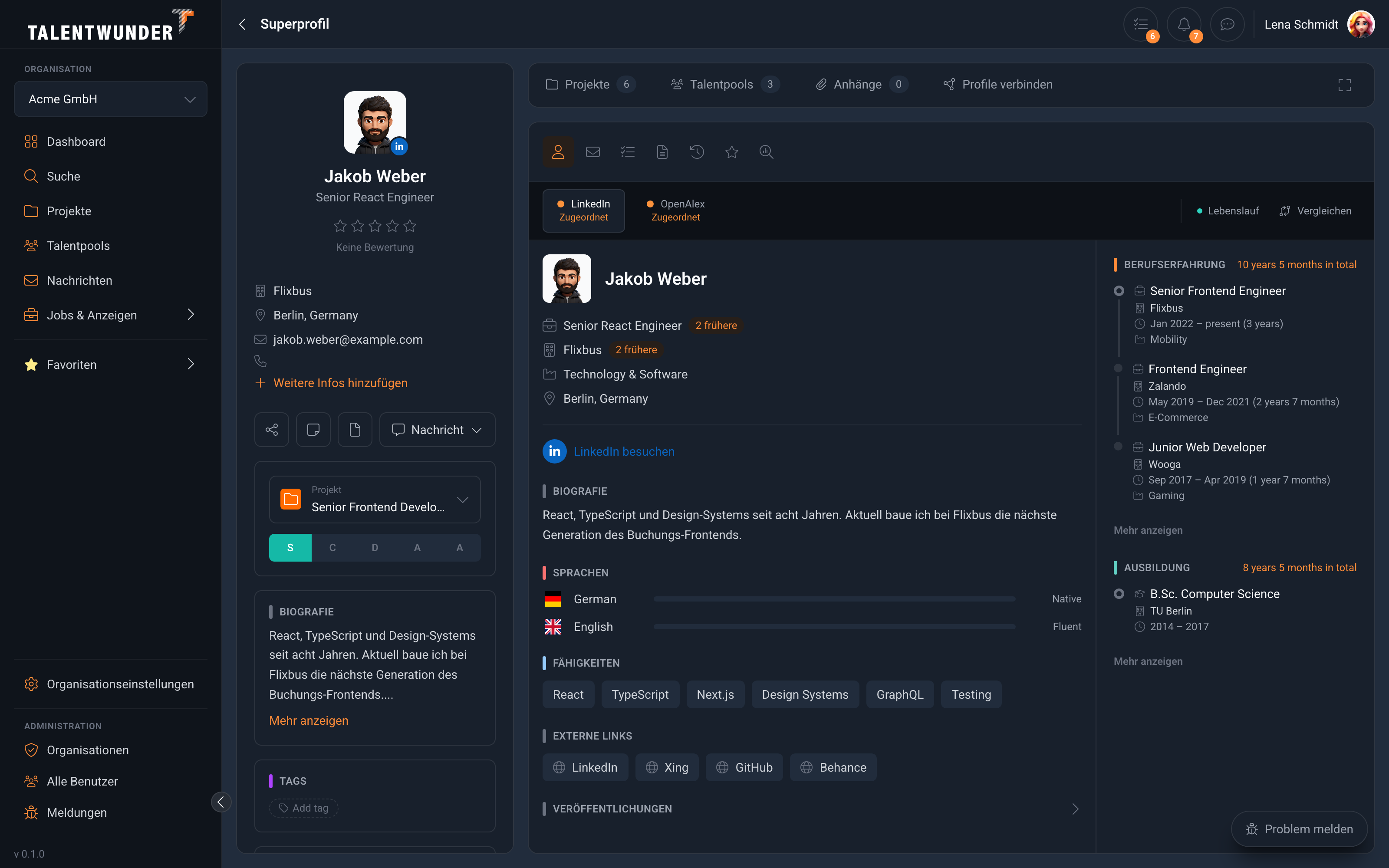Rate Jakob Weber with first star
The image size is (1389, 868).
click(x=340, y=226)
